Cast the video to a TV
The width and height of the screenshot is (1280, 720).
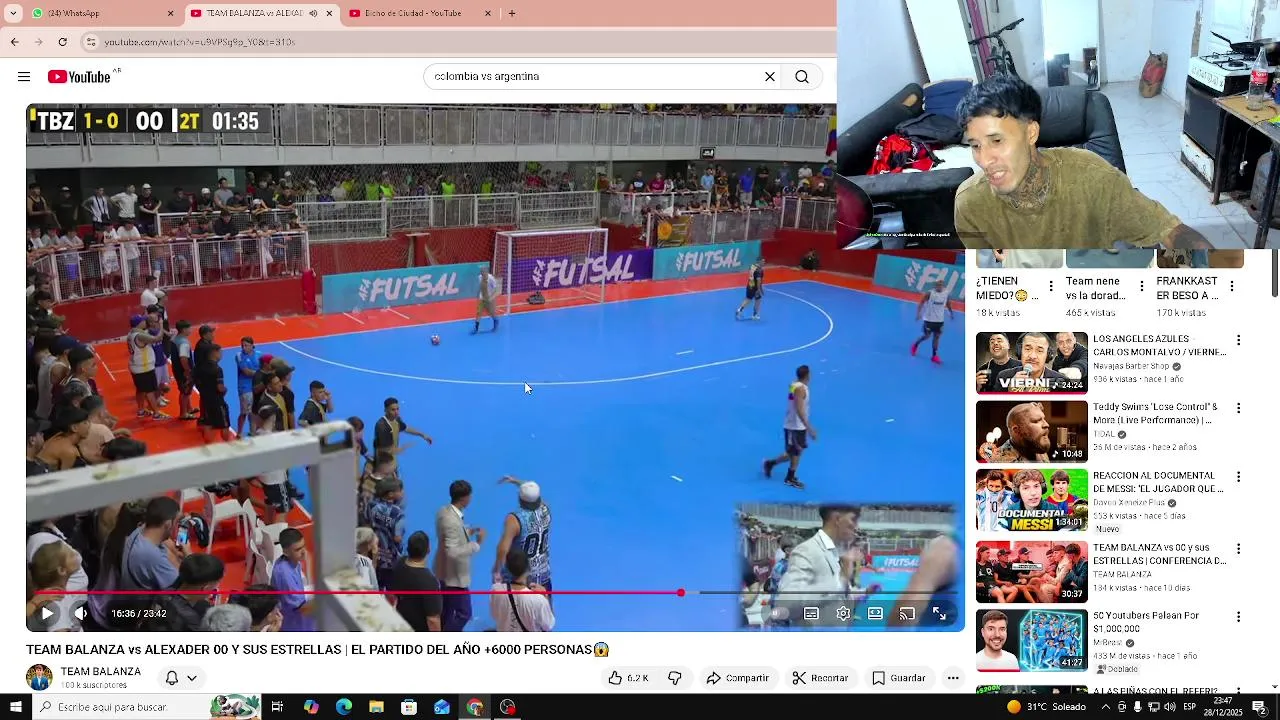point(907,614)
